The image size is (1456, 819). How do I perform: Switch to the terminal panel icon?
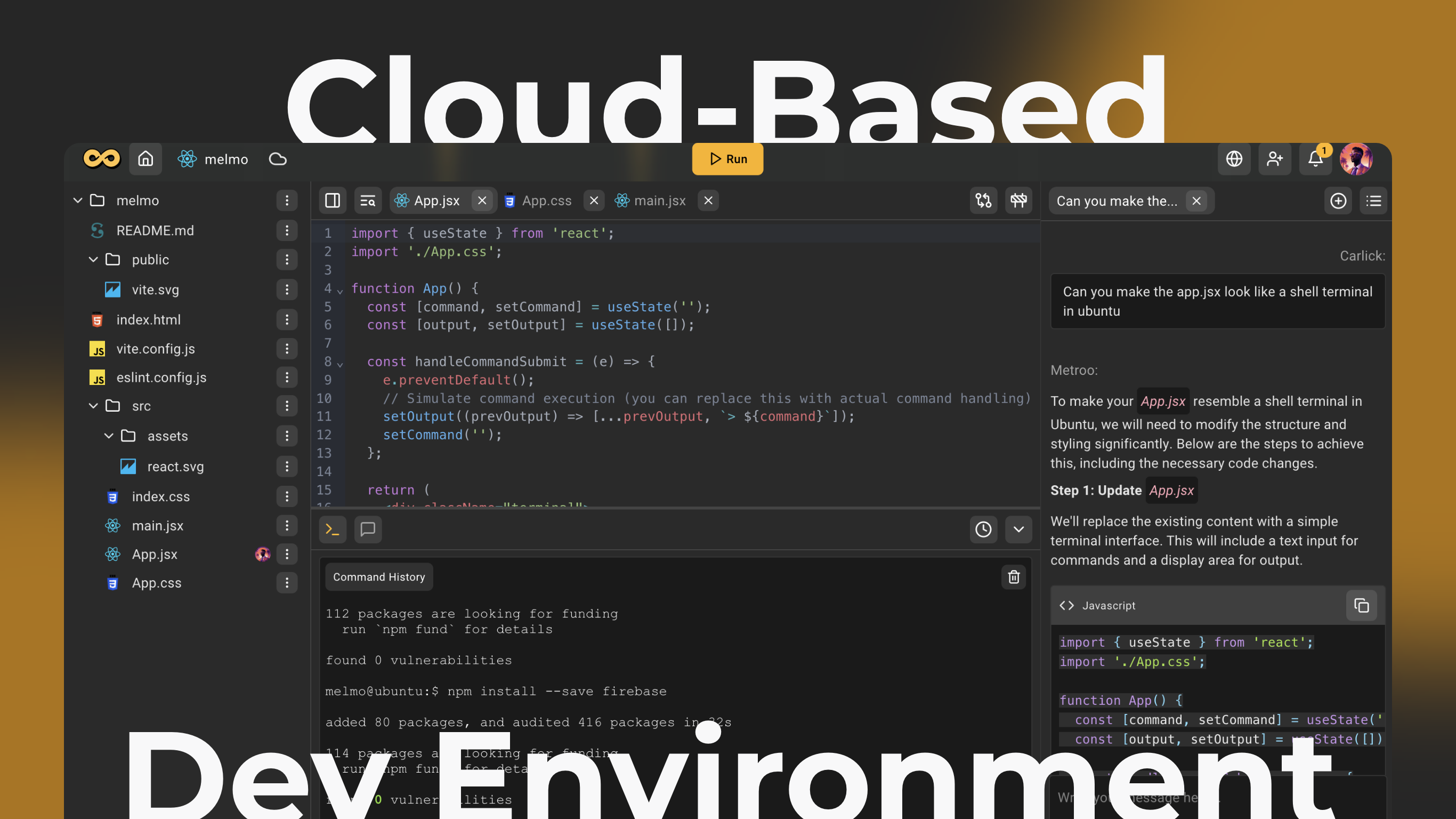pyautogui.click(x=333, y=529)
